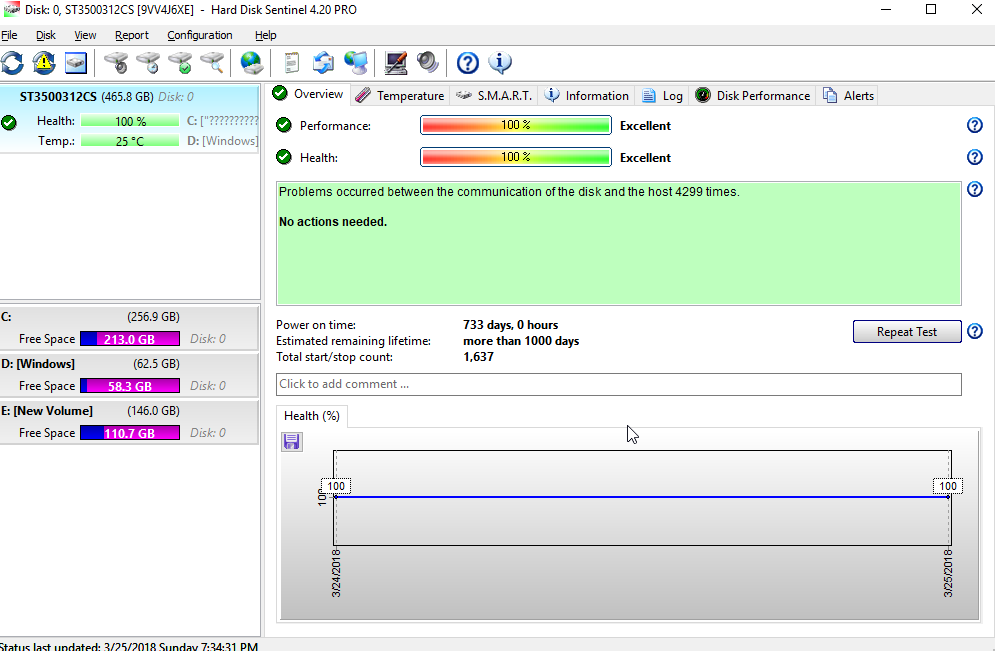Switch to the Information tab
This screenshot has width=995, height=651.
click(x=587, y=96)
